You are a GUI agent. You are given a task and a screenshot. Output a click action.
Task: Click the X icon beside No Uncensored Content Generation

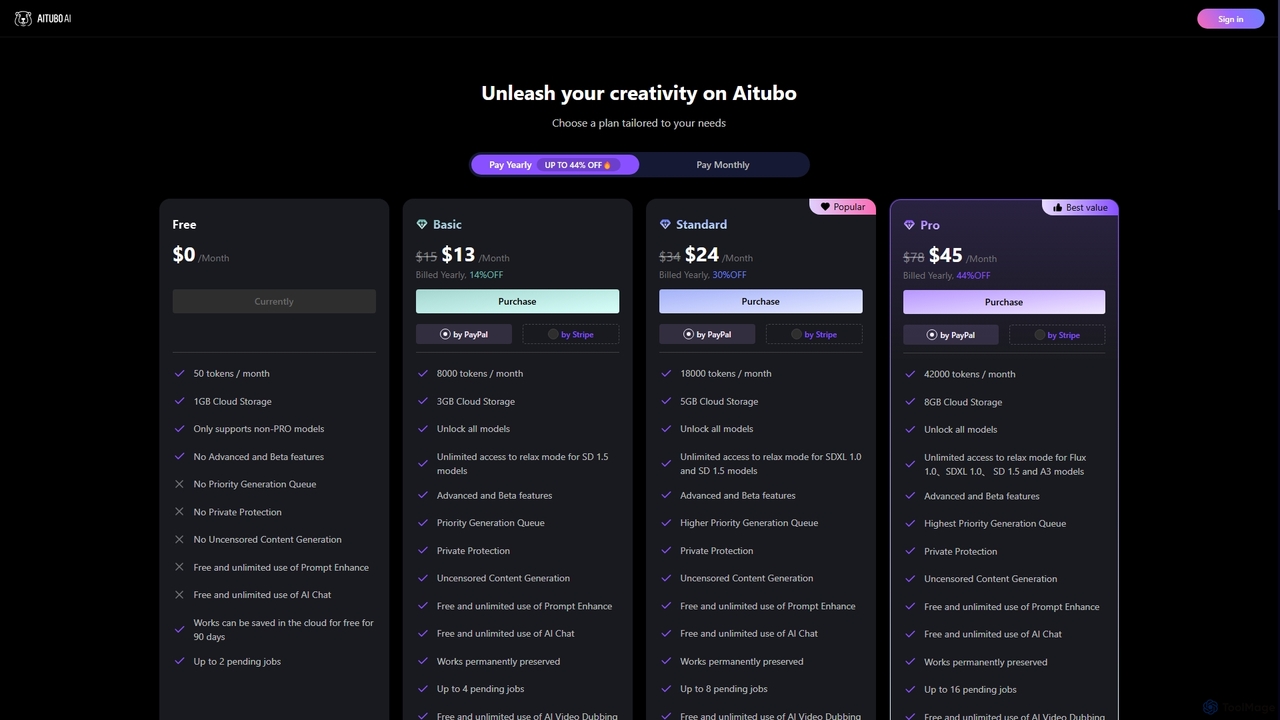179,539
